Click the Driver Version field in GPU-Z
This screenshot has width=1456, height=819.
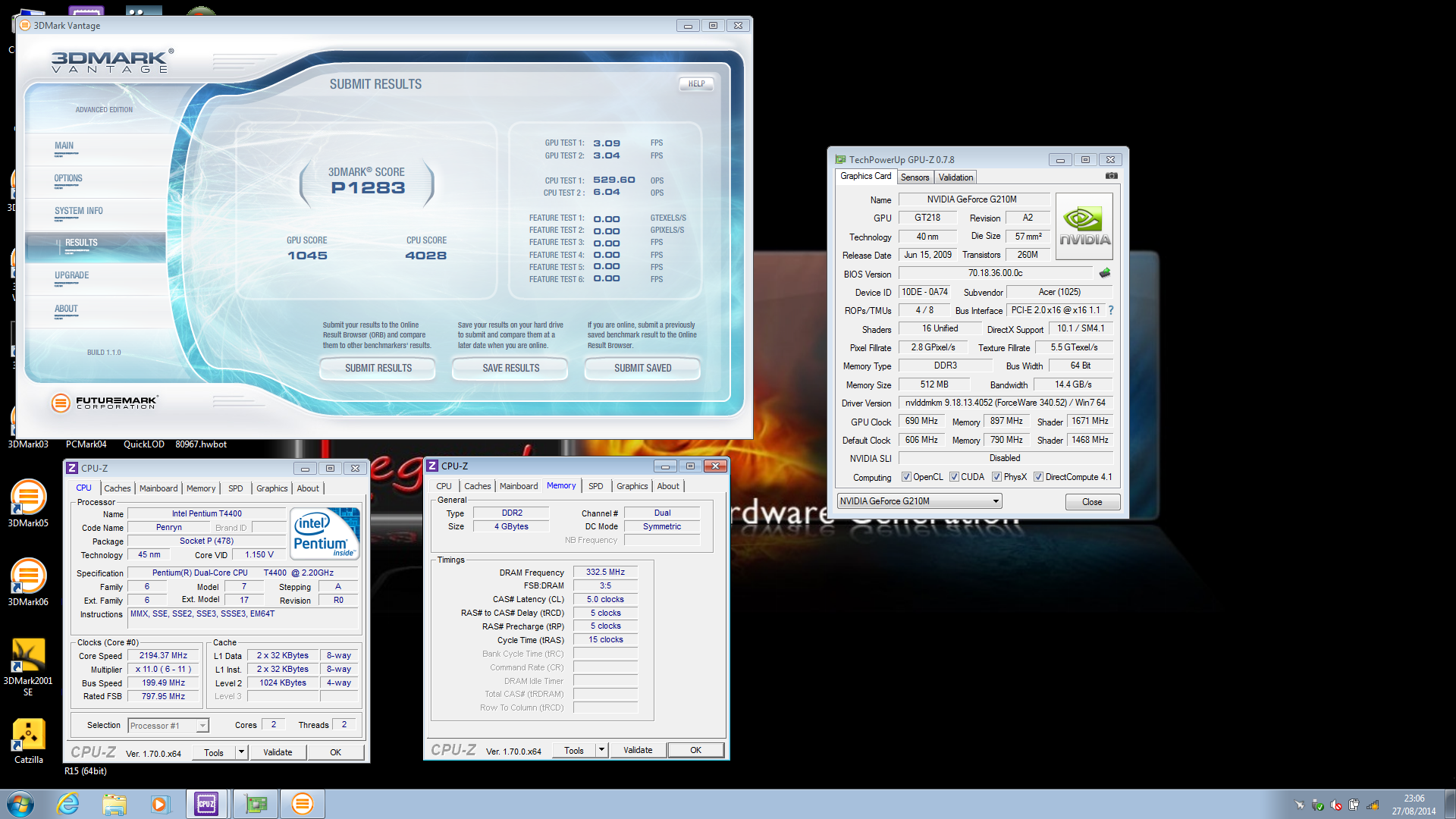(x=1005, y=403)
